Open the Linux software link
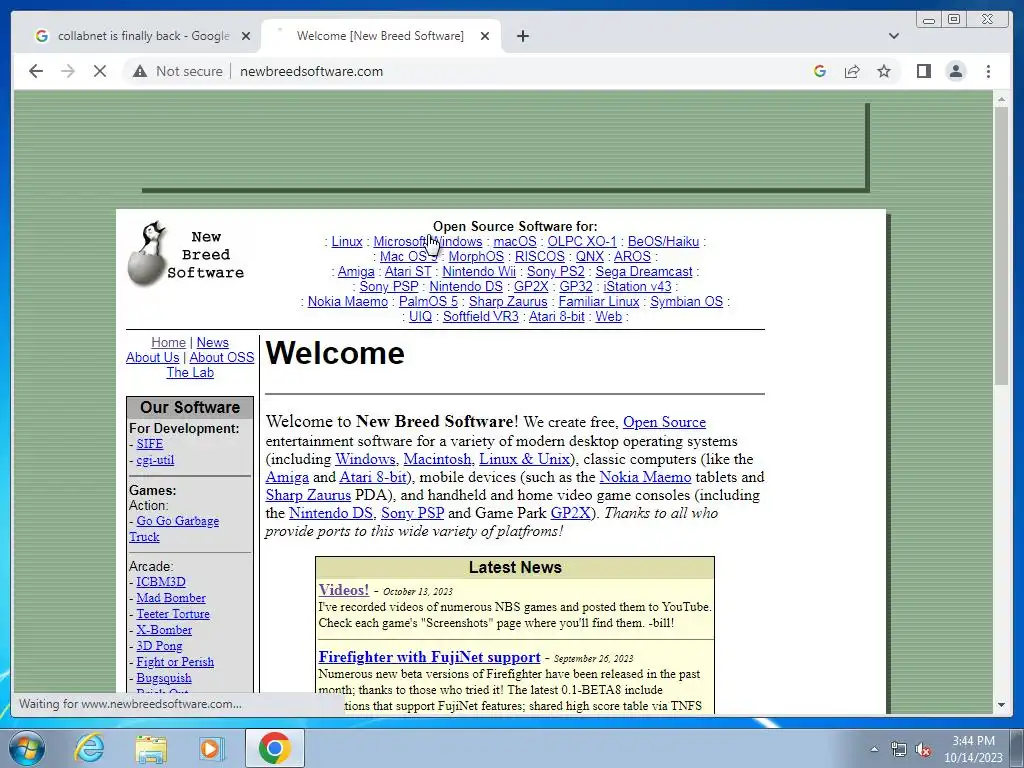The width and height of the screenshot is (1024, 768). coord(347,242)
